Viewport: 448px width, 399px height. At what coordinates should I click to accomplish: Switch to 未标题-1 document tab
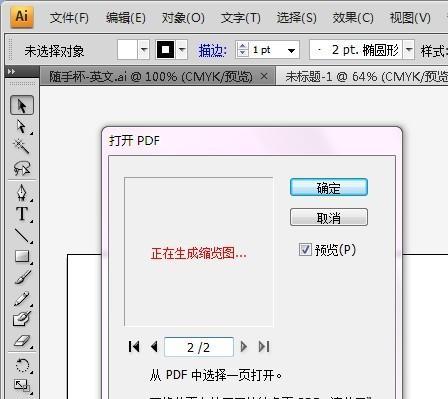(x=363, y=77)
